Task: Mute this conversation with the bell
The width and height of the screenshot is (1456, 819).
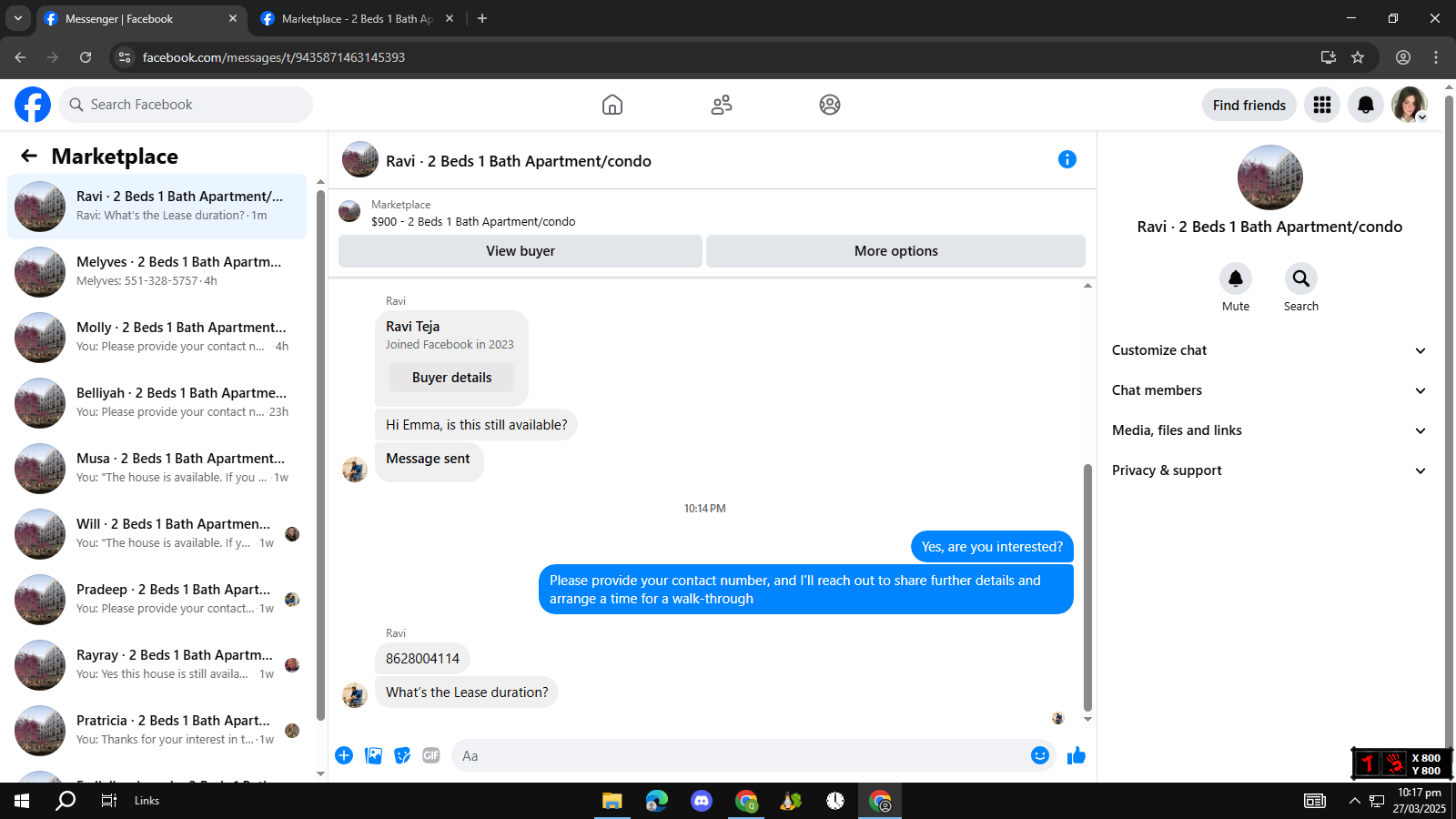Action: click(1236, 278)
